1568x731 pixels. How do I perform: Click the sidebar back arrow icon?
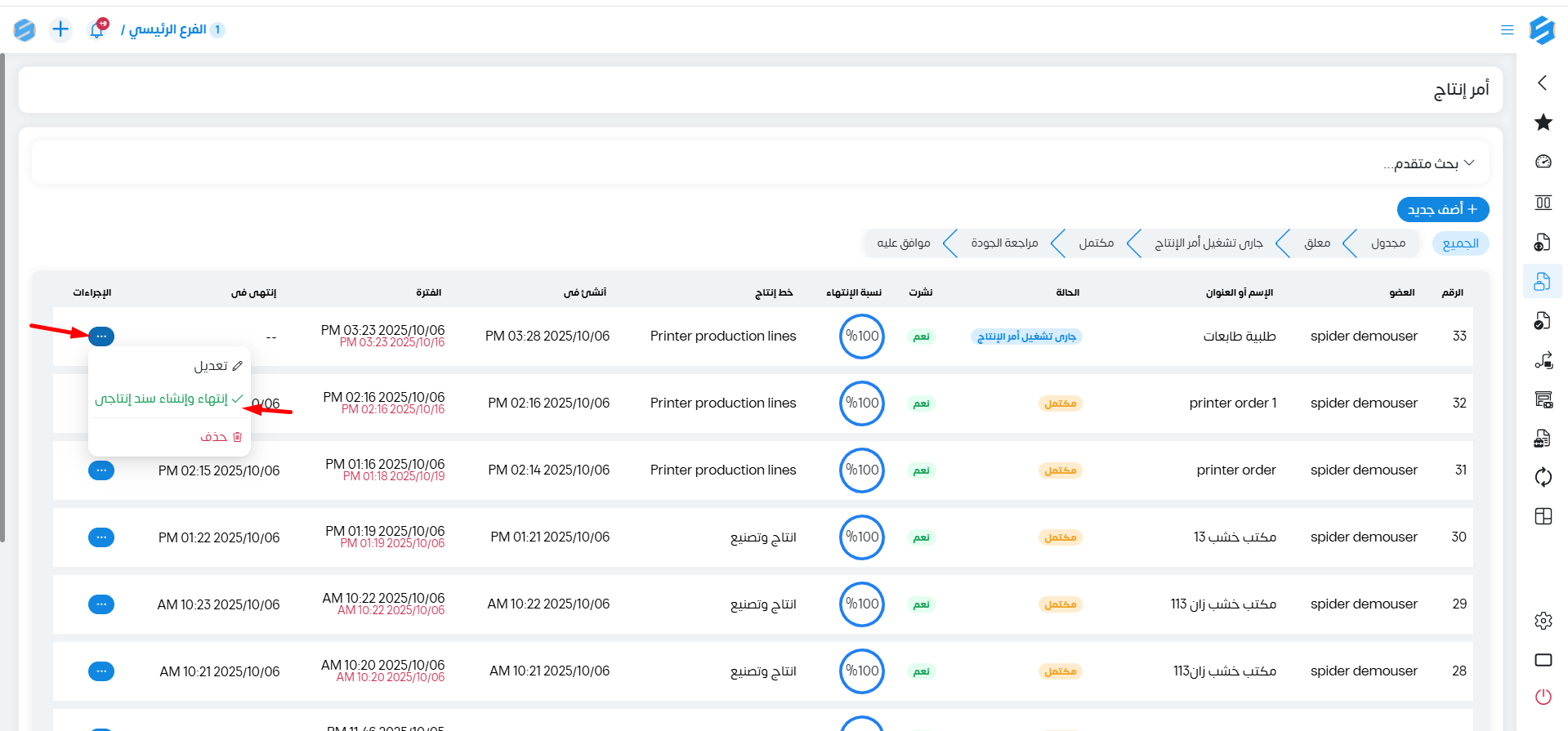pyautogui.click(x=1543, y=82)
